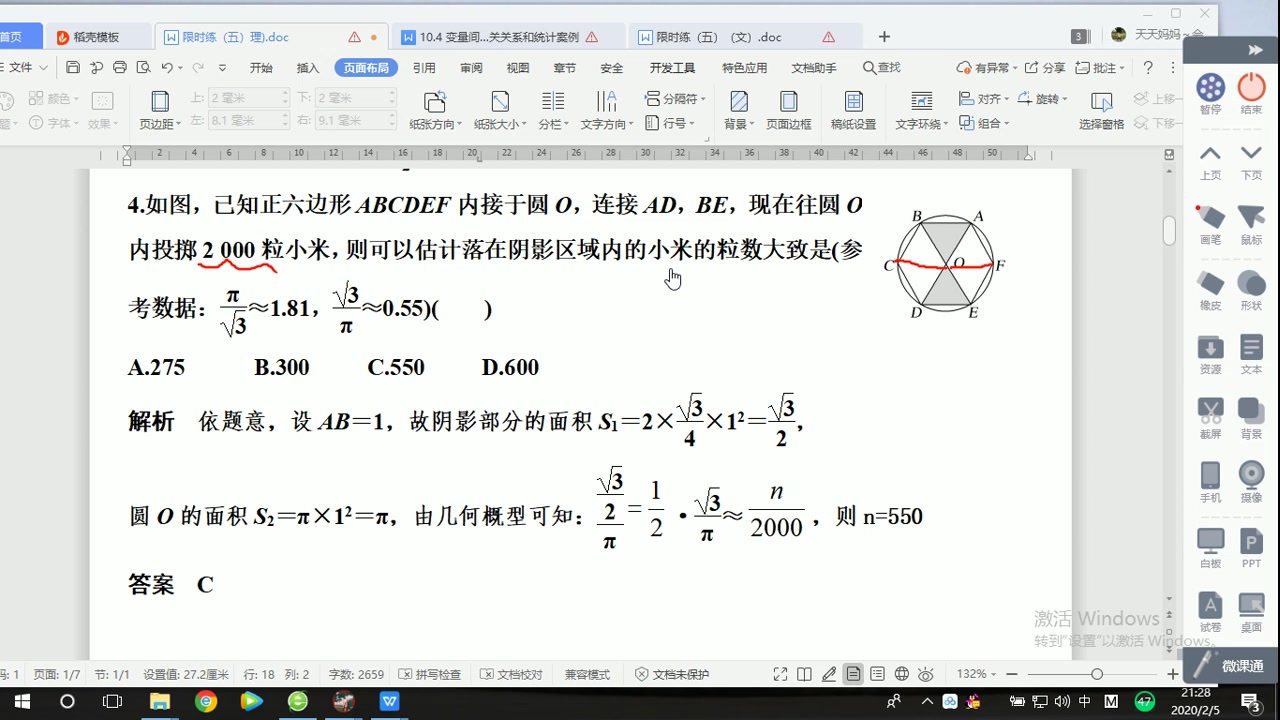Open the 页边距 margins tool

(160, 110)
